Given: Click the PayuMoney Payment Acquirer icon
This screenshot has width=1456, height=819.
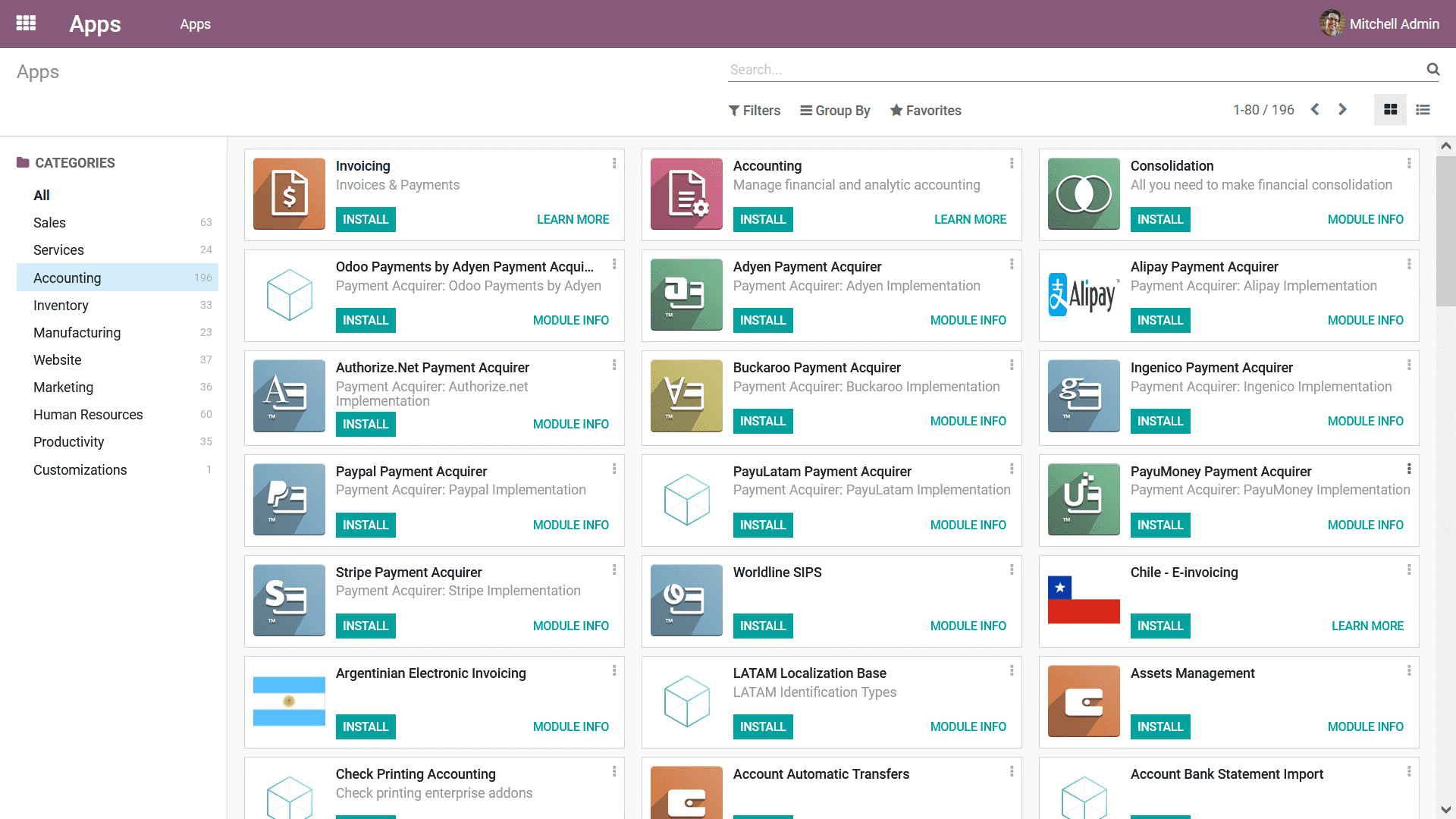Looking at the screenshot, I should point(1084,500).
